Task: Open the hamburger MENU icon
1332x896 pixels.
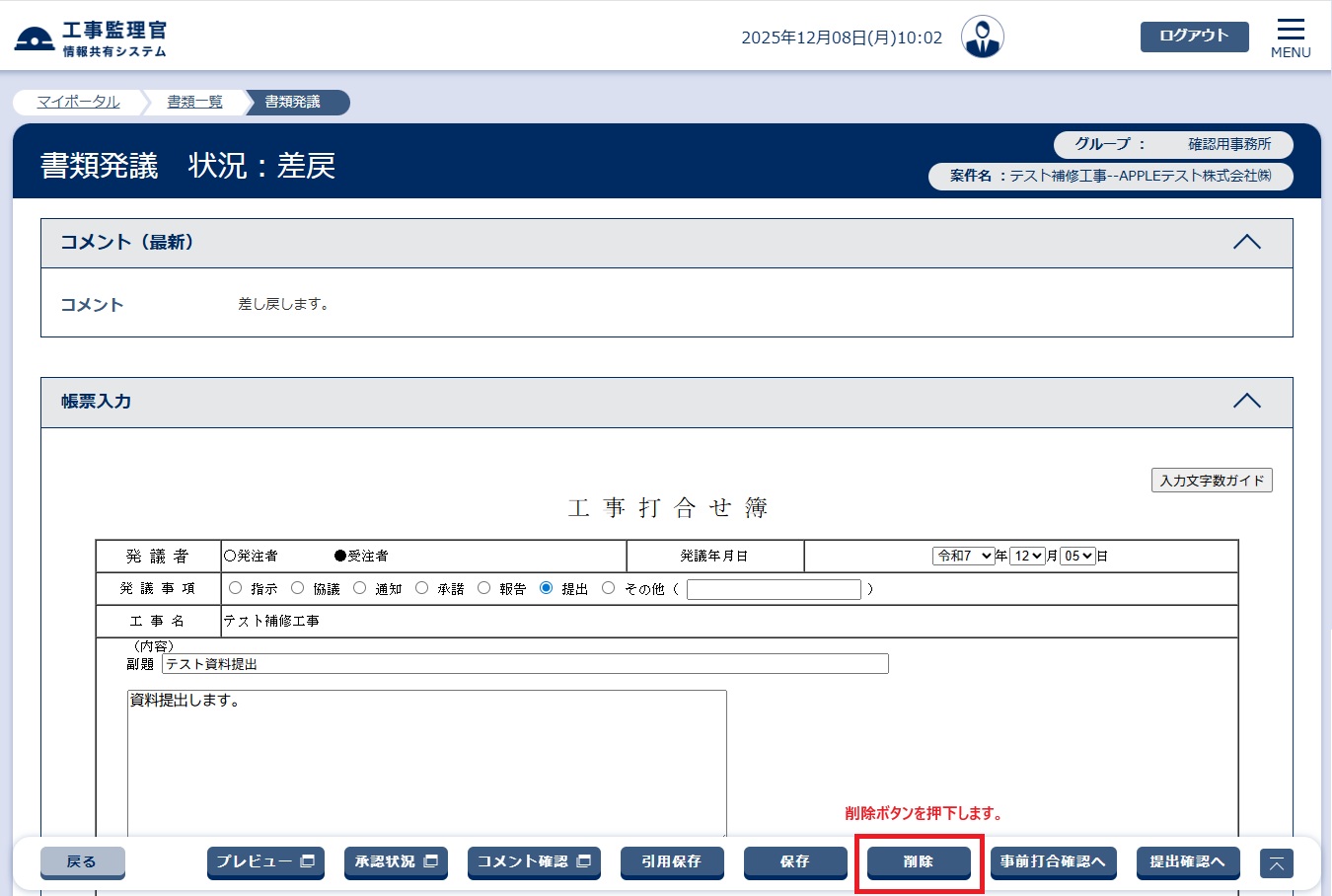Action: point(1290,37)
